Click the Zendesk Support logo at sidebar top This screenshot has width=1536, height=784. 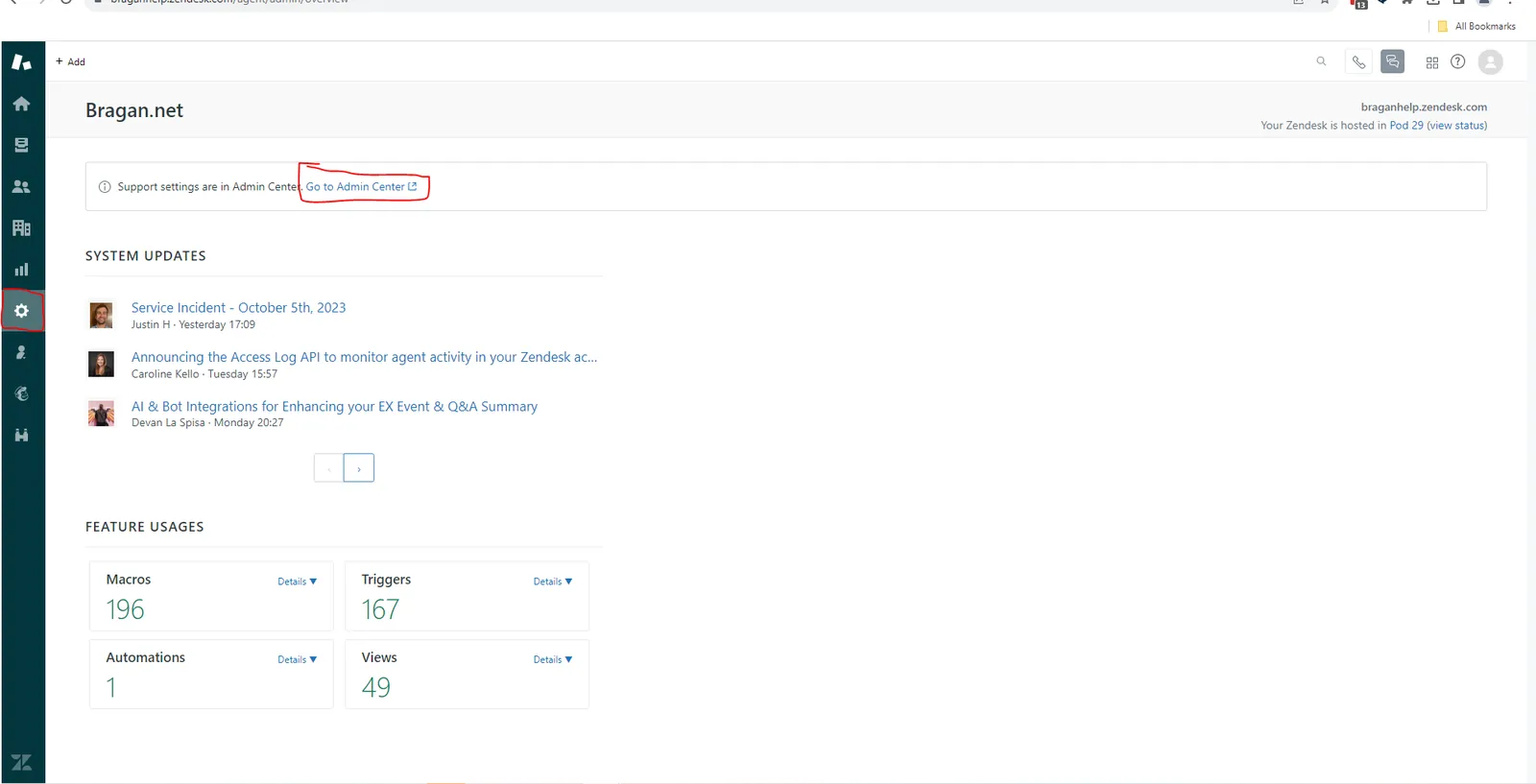(x=21, y=62)
